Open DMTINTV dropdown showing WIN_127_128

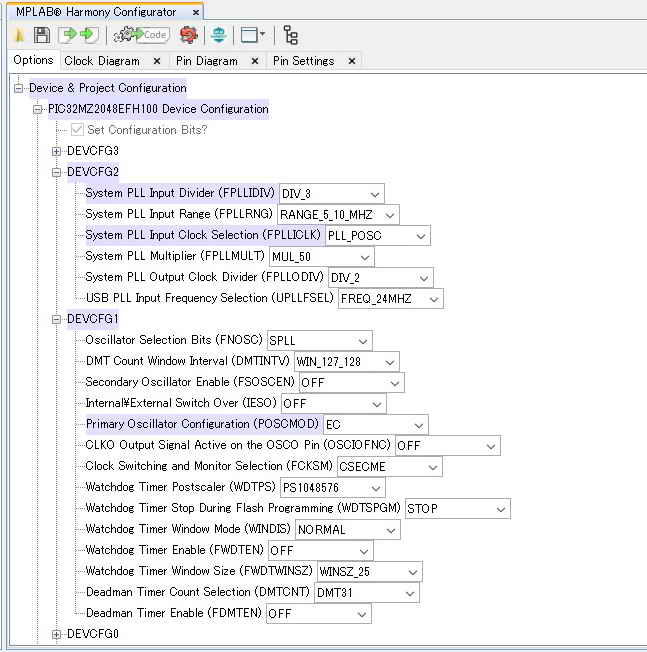point(347,362)
